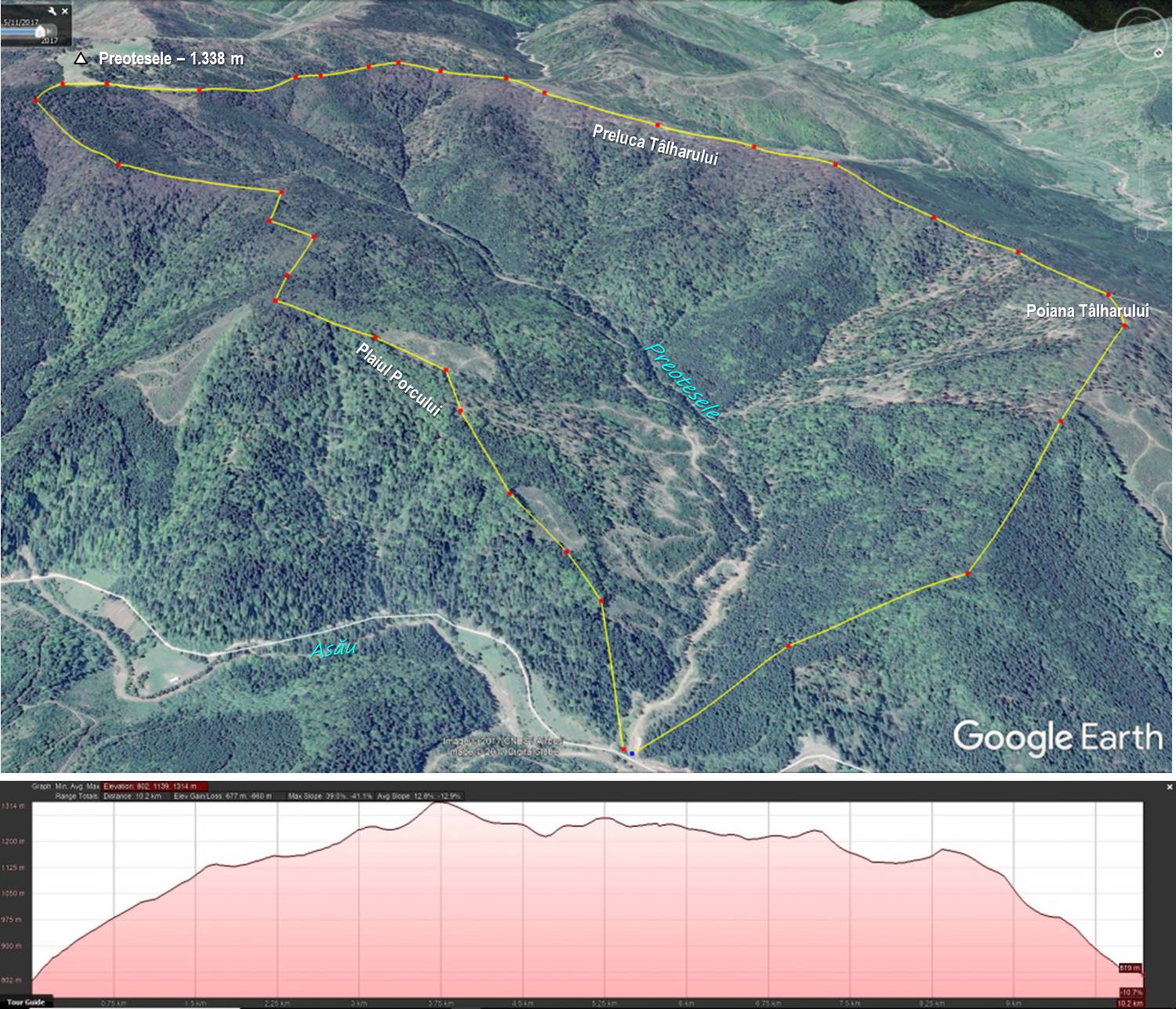The width and height of the screenshot is (1176, 1009).
Task: Close the elevation profile panel
Action: [1169, 786]
